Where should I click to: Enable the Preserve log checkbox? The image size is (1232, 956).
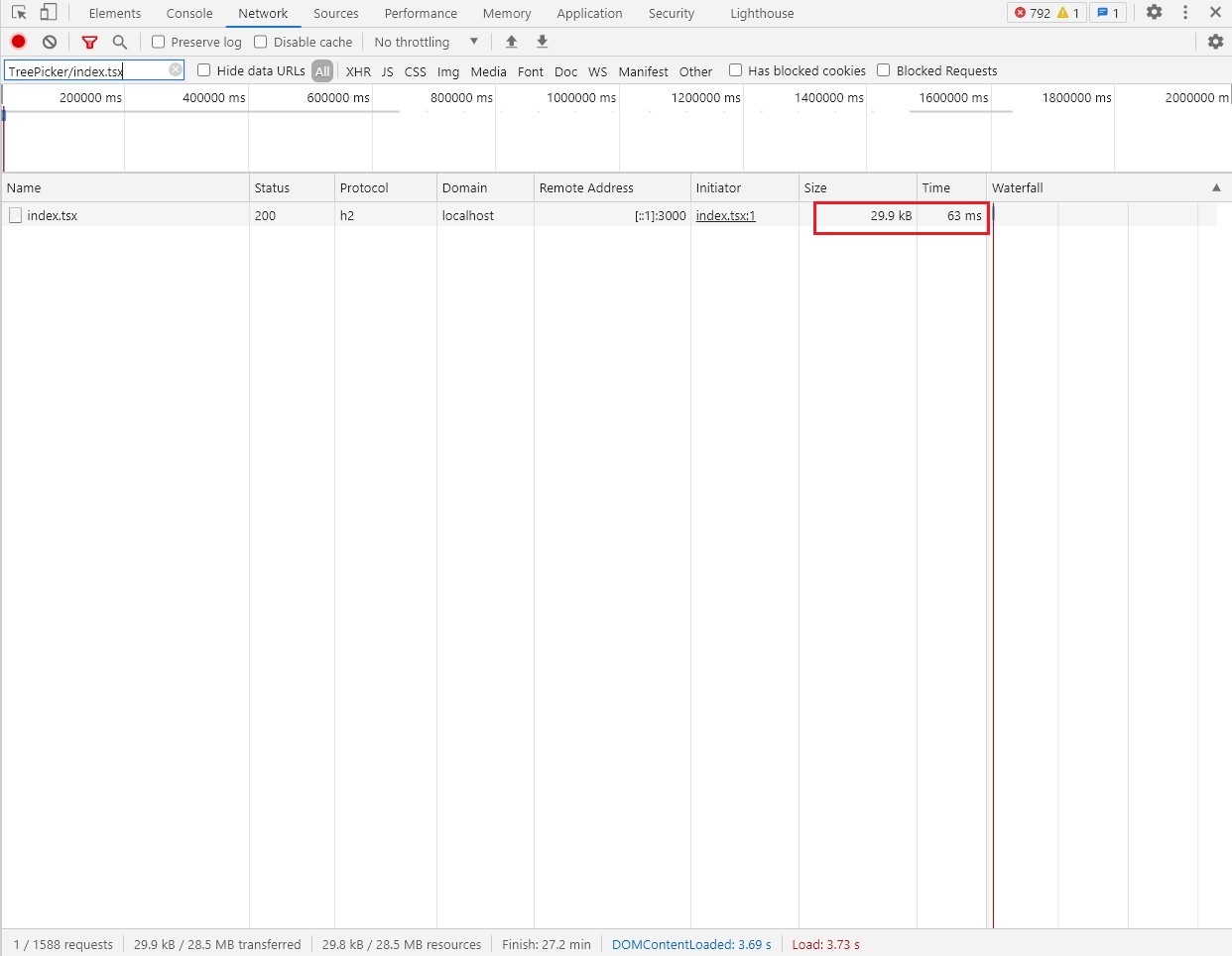point(158,42)
